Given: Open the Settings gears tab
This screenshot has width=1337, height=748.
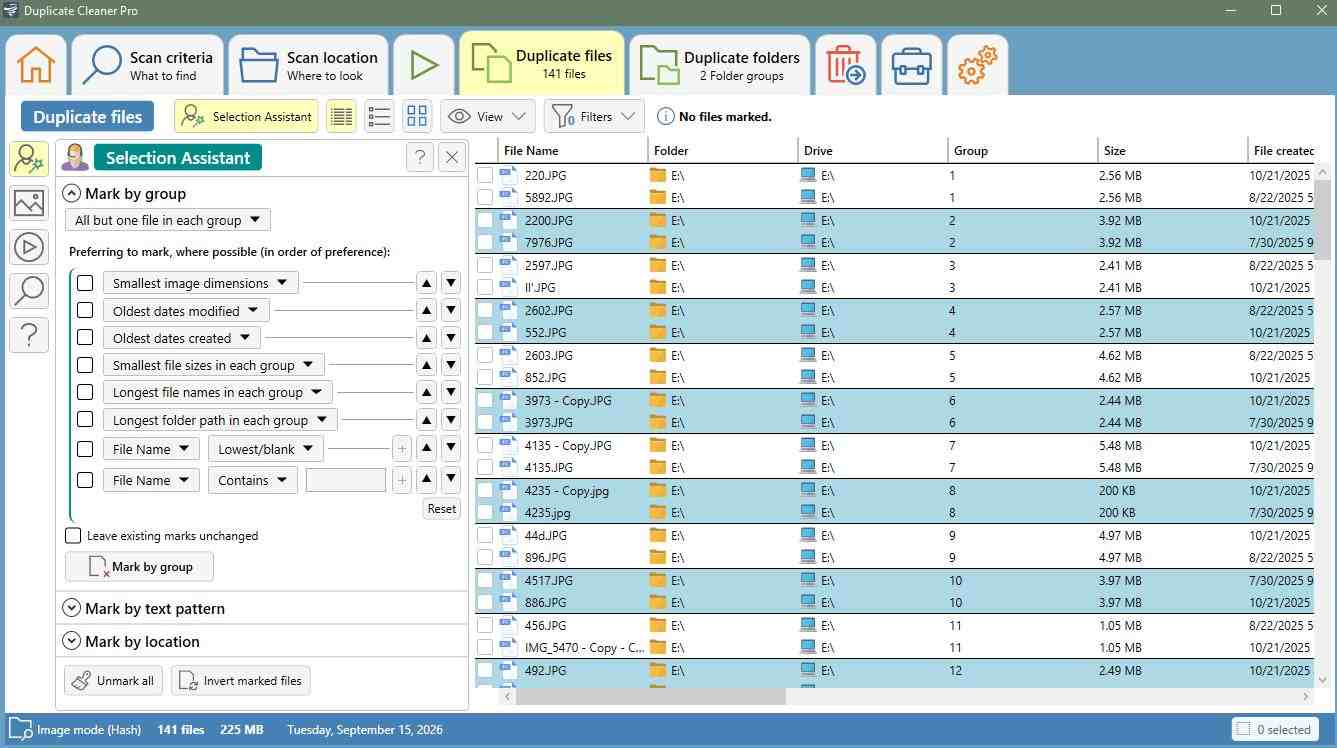Looking at the screenshot, I should tap(977, 65).
